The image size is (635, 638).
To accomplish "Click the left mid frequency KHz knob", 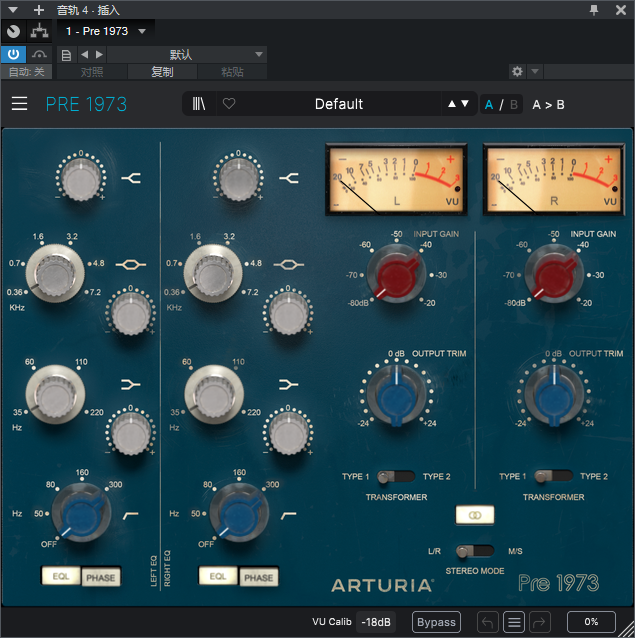I will click(x=55, y=273).
